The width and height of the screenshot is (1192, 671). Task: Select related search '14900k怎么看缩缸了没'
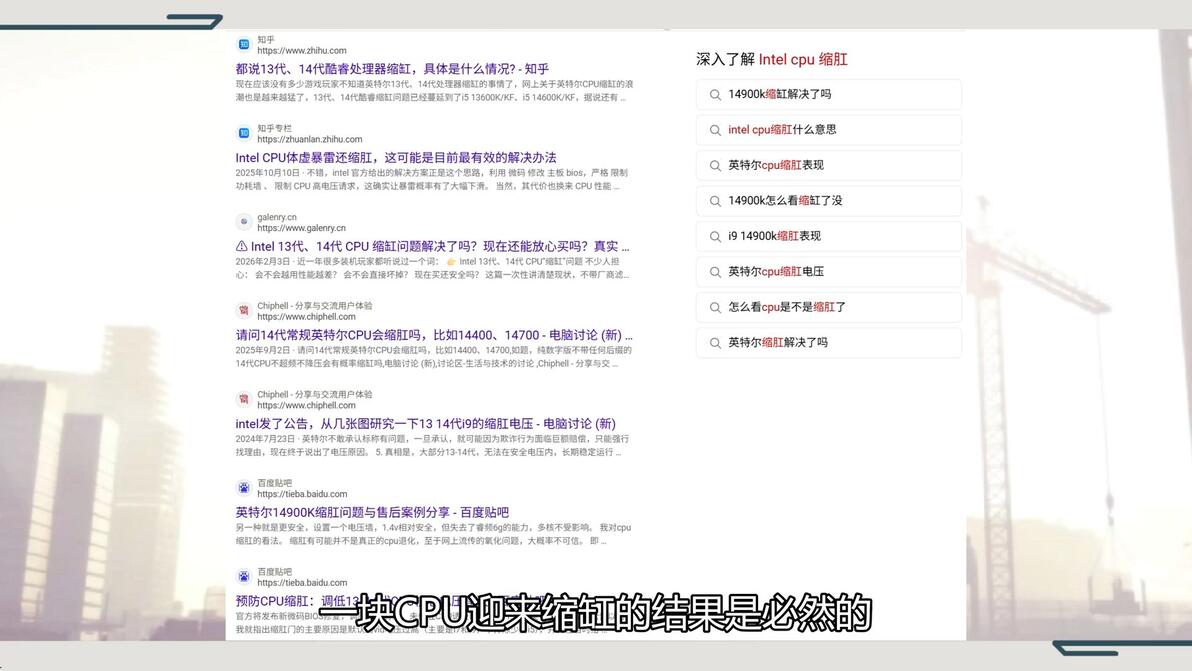click(x=828, y=201)
